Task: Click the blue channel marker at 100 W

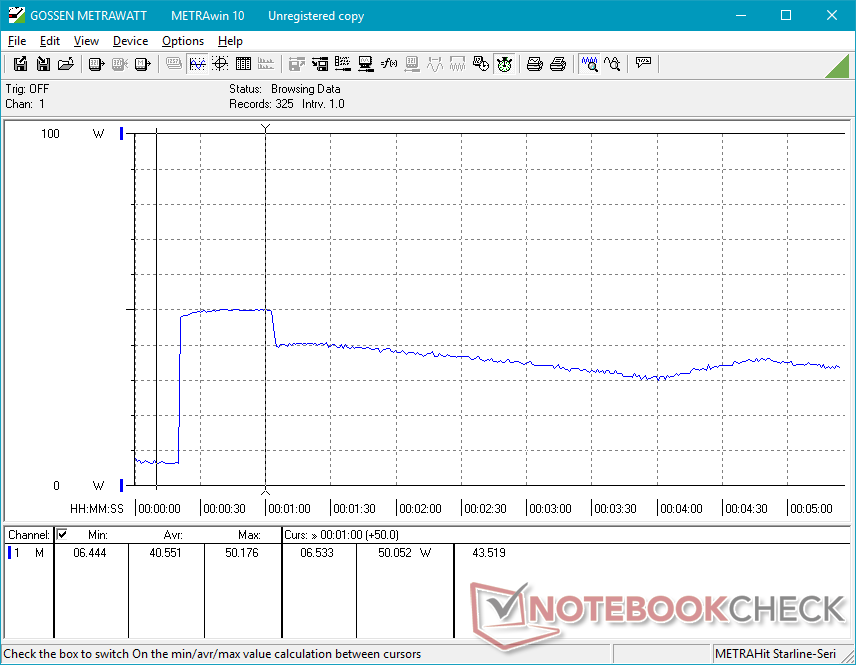Action: tap(122, 133)
